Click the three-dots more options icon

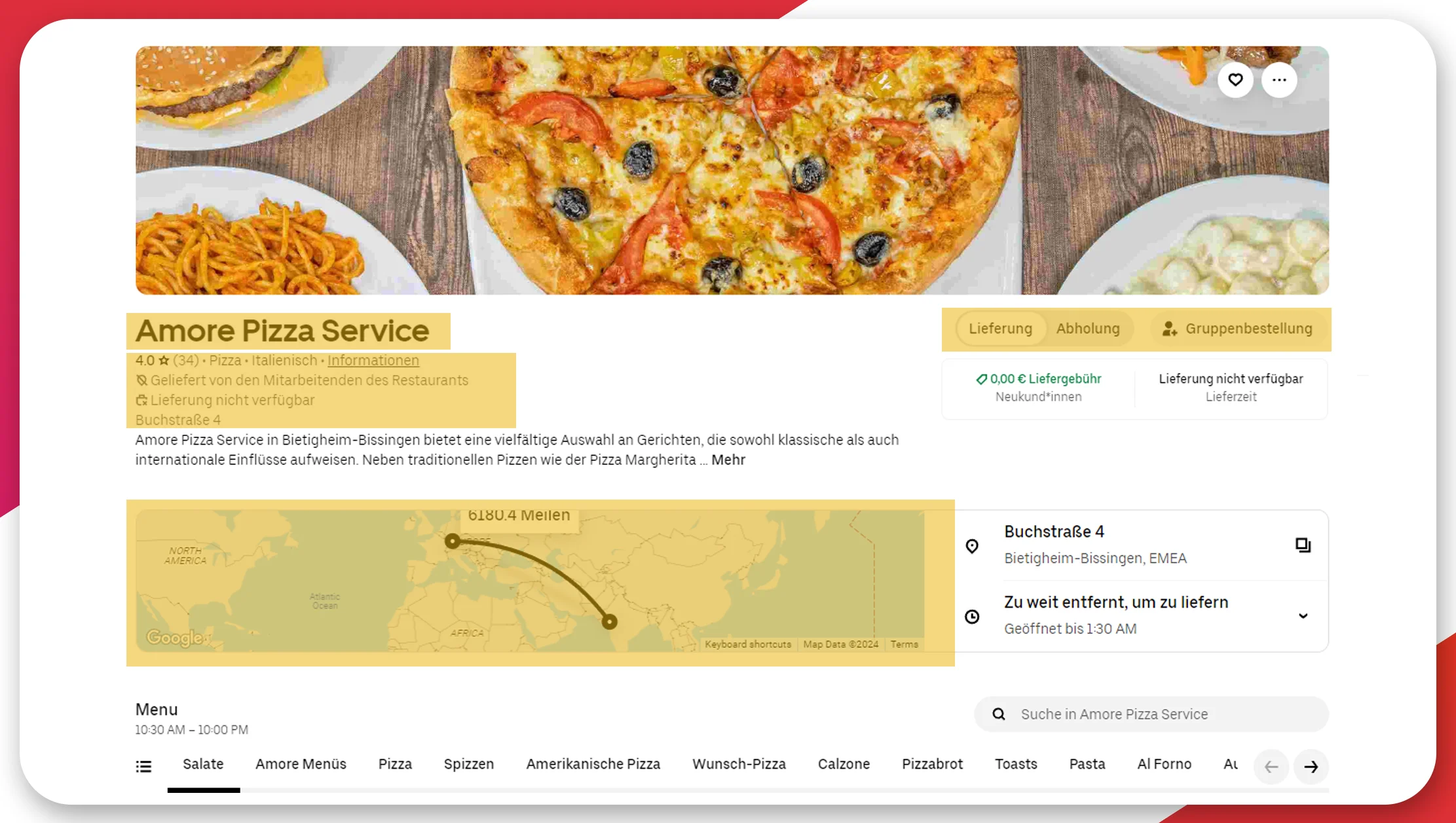pos(1278,80)
